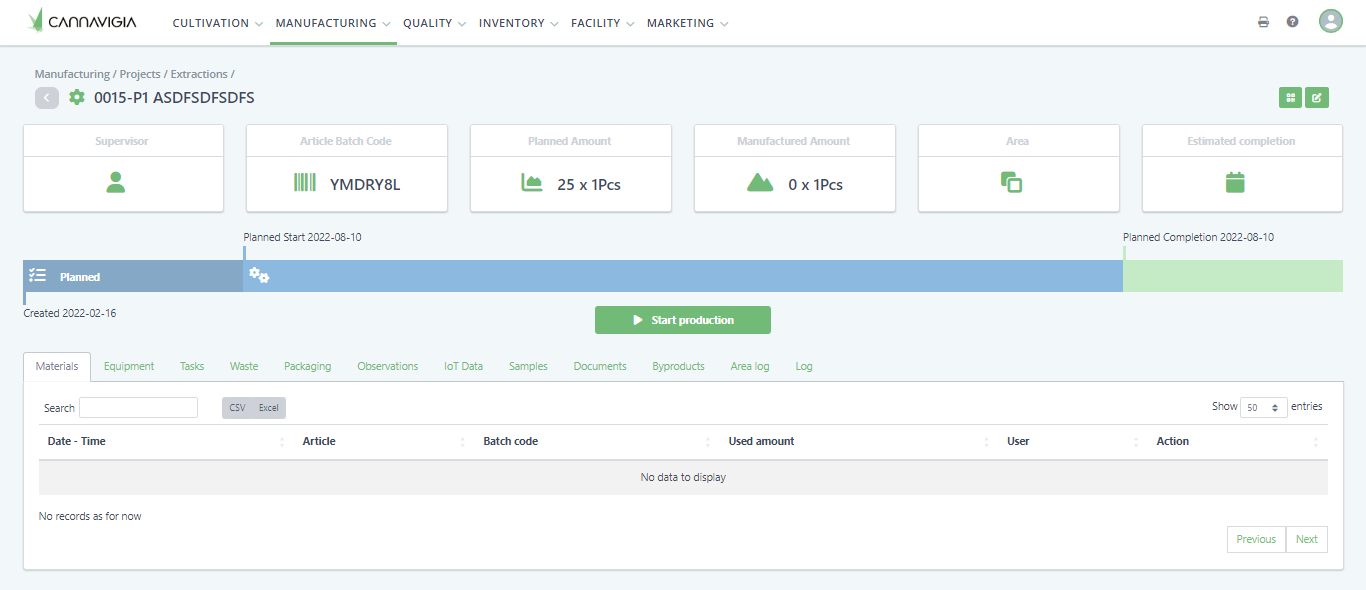Click the Area copy icon
Image resolution: width=1366 pixels, height=590 pixels.
[x=1011, y=183]
